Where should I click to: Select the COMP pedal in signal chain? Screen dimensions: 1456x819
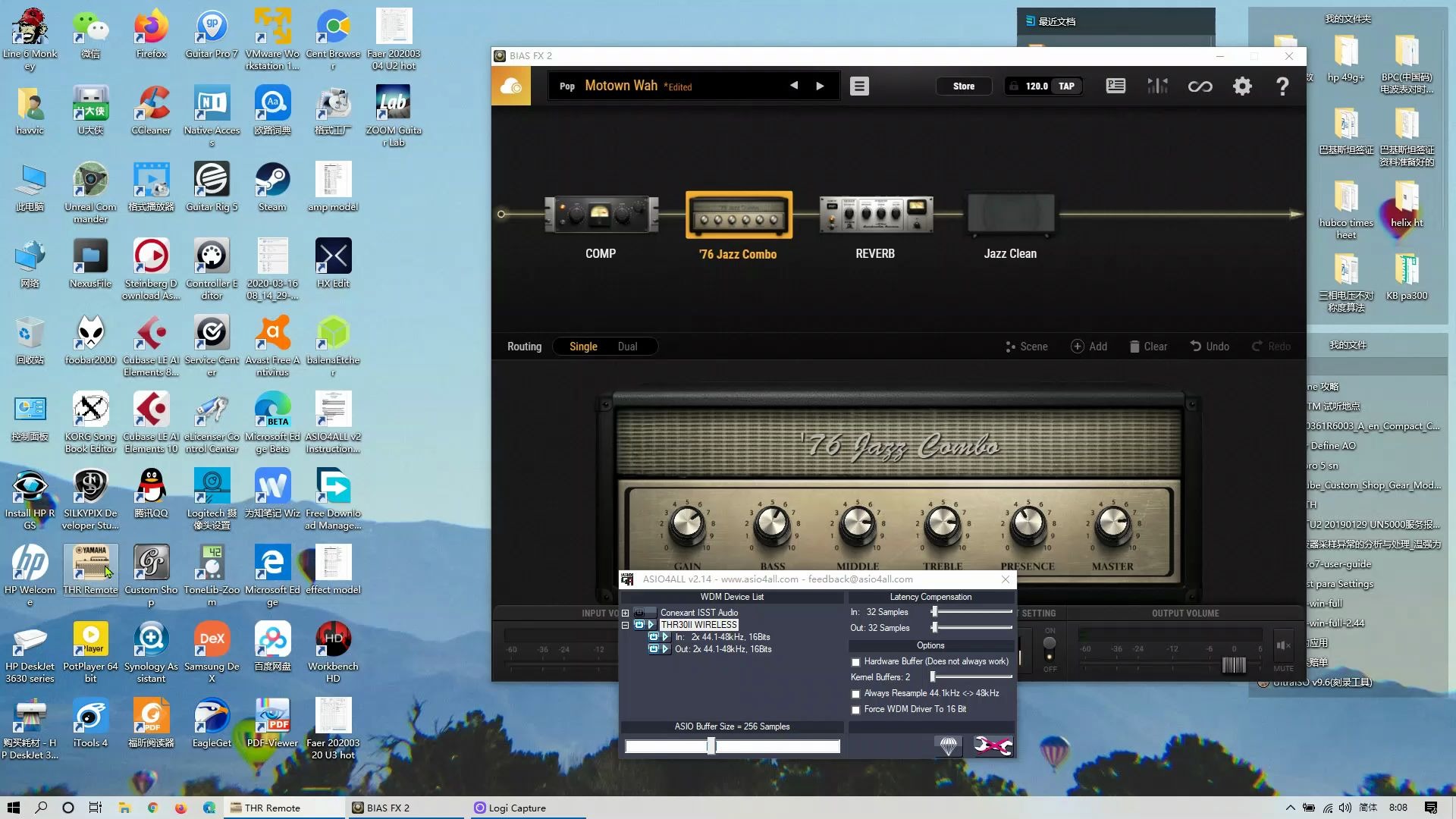pyautogui.click(x=601, y=215)
